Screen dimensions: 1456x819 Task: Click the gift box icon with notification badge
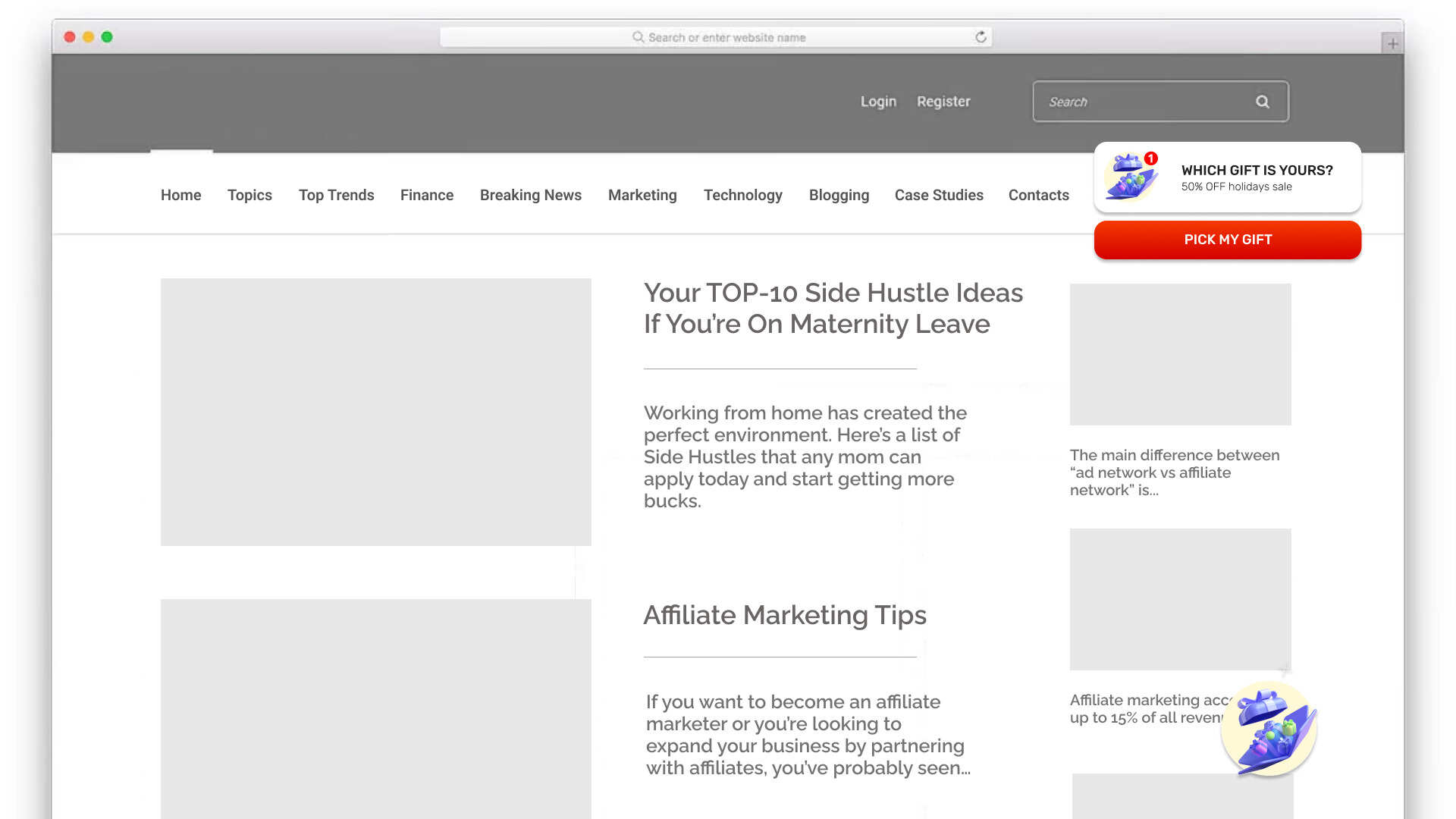(x=1131, y=177)
